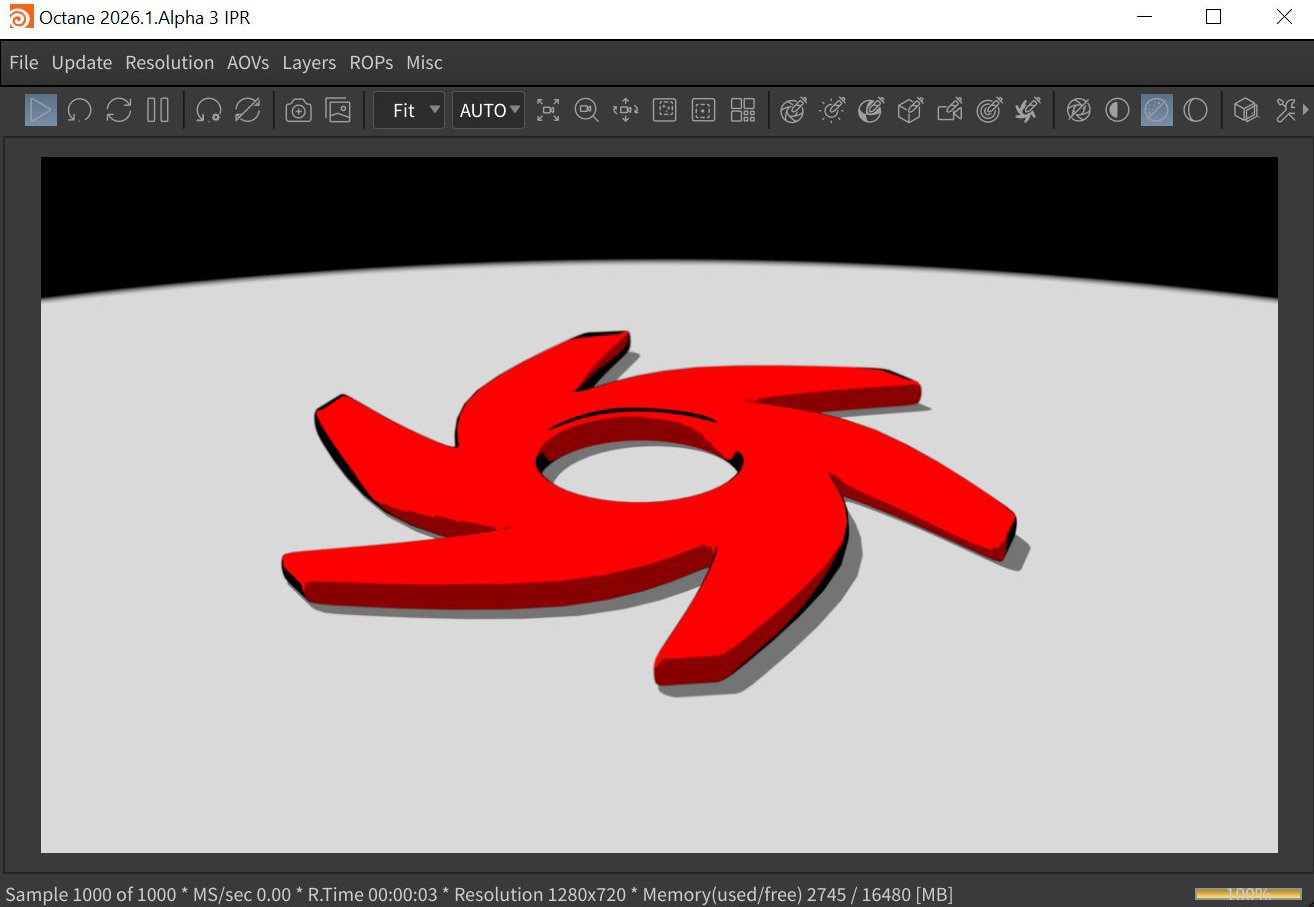Open the Resolution menu

point(169,62)
